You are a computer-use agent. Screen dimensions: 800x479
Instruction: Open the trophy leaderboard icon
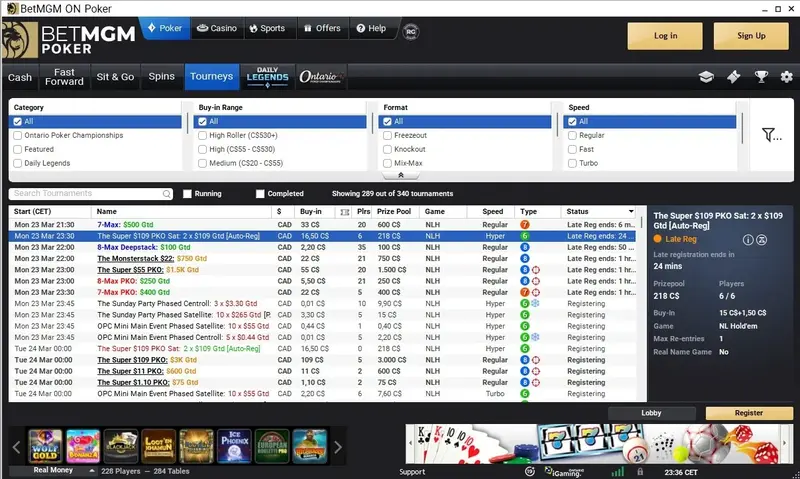[x=761, y=77]
